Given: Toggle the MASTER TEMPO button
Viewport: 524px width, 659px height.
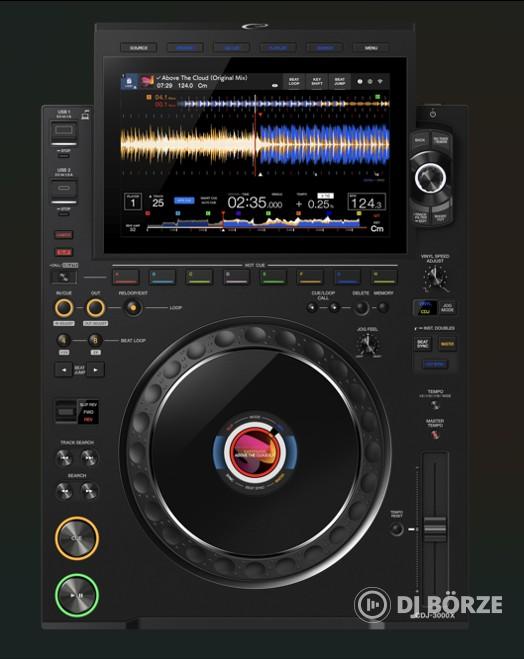Looking at the screenshot, I should pos(435,435).
